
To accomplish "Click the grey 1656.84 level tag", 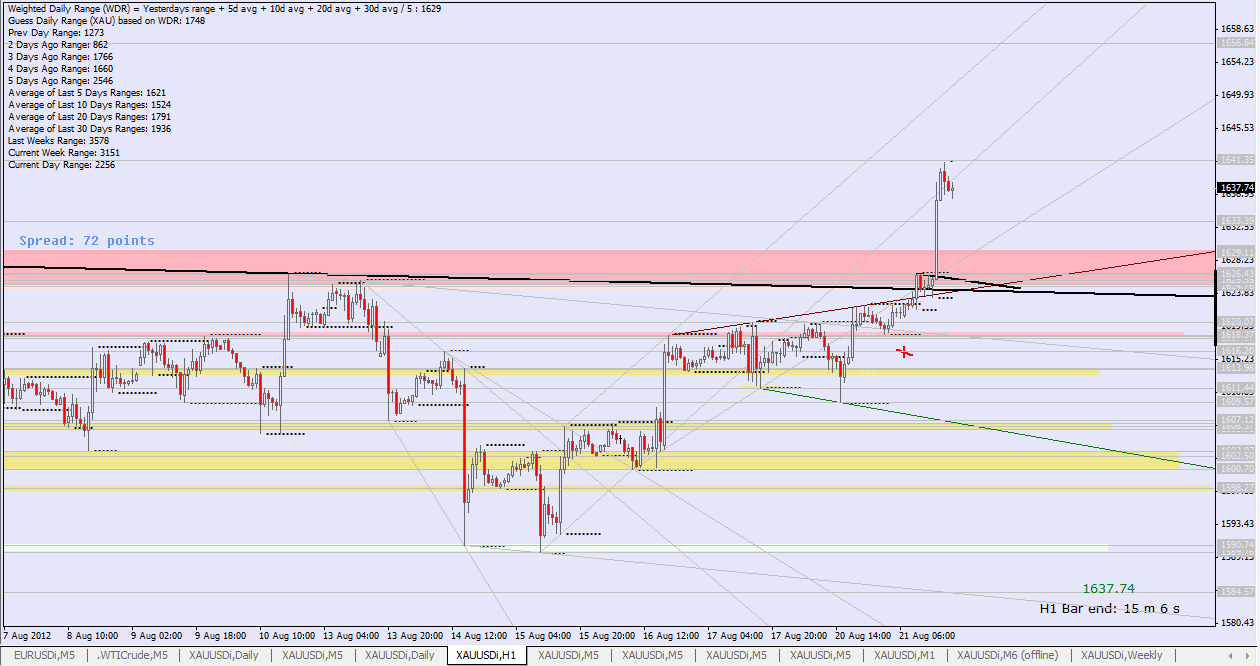I will 1235,43.
